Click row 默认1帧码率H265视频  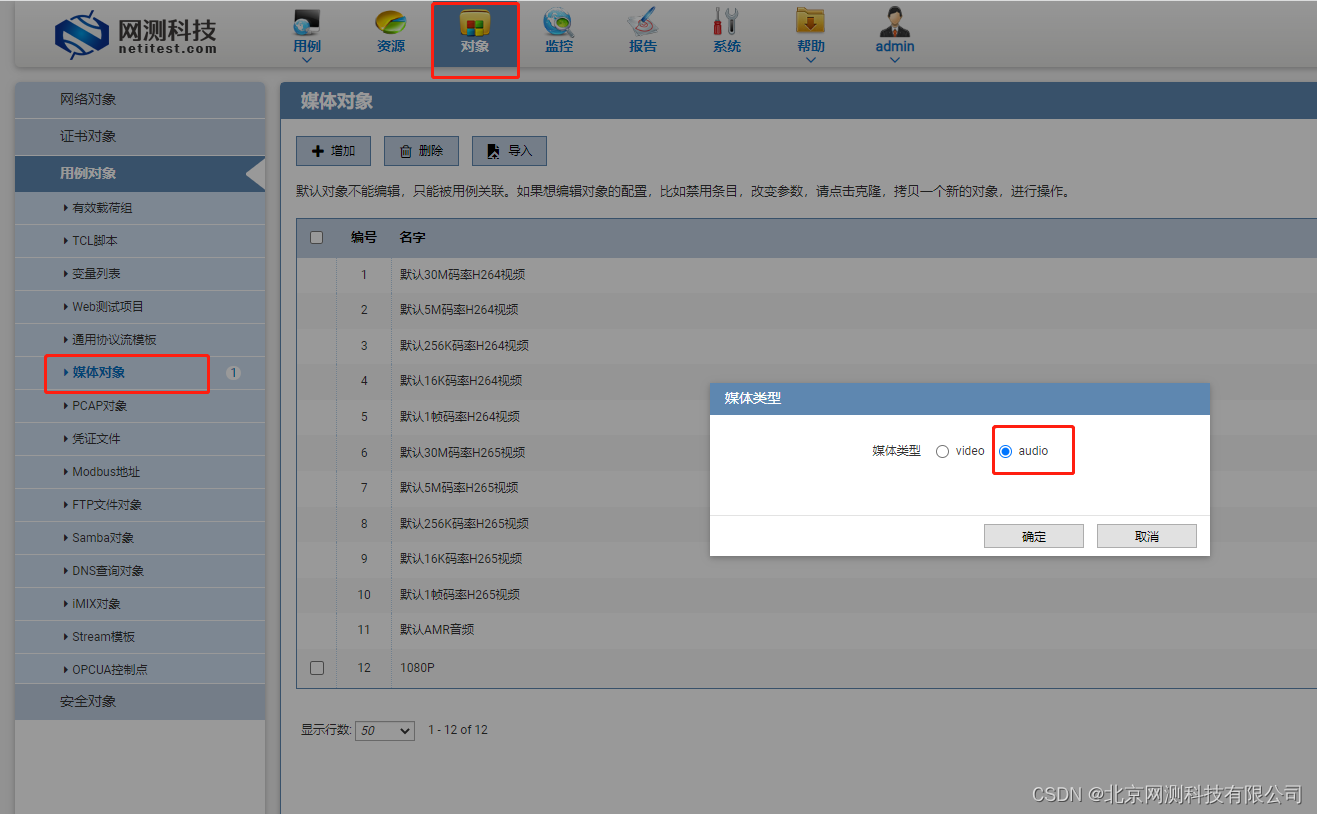point(806,594)
